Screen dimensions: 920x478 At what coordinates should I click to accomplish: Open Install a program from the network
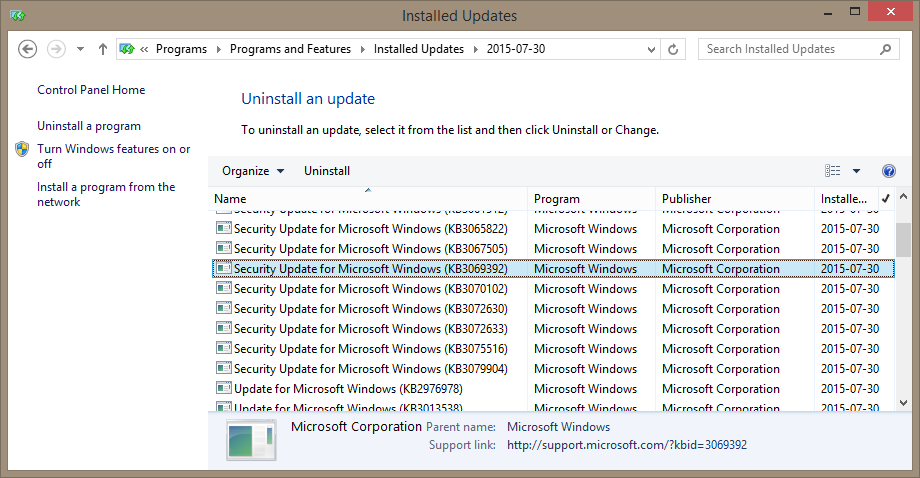pos(106,194)
